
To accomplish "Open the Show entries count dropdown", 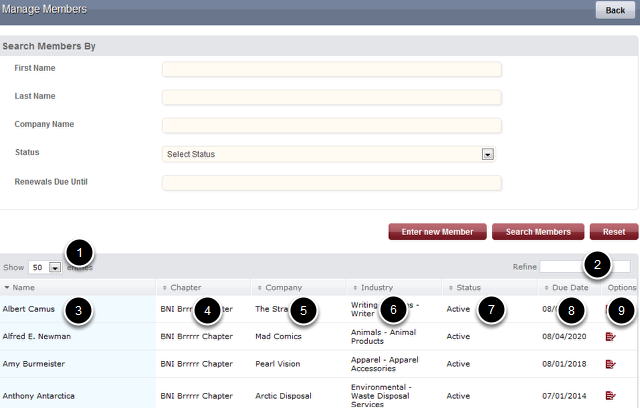I will tap(46, 267).
